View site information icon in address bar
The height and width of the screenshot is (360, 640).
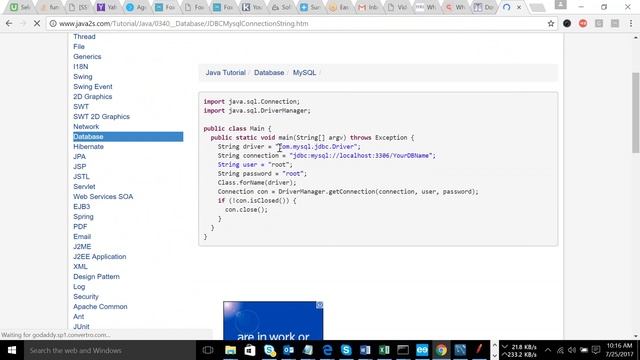53,24
